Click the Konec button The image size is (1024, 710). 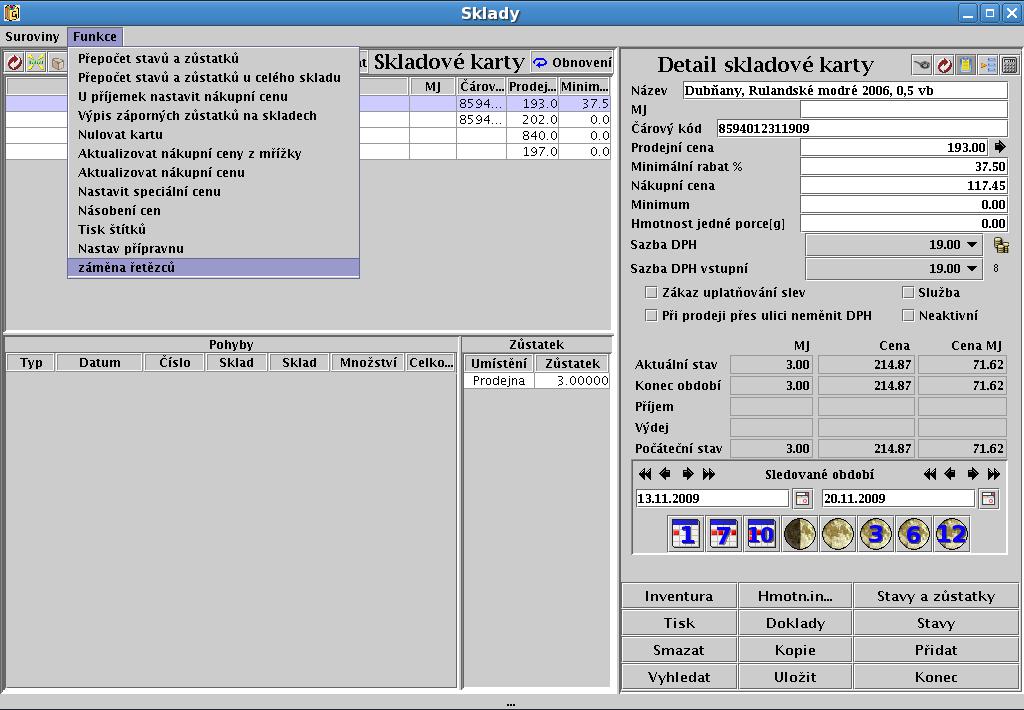pos(936,677)
